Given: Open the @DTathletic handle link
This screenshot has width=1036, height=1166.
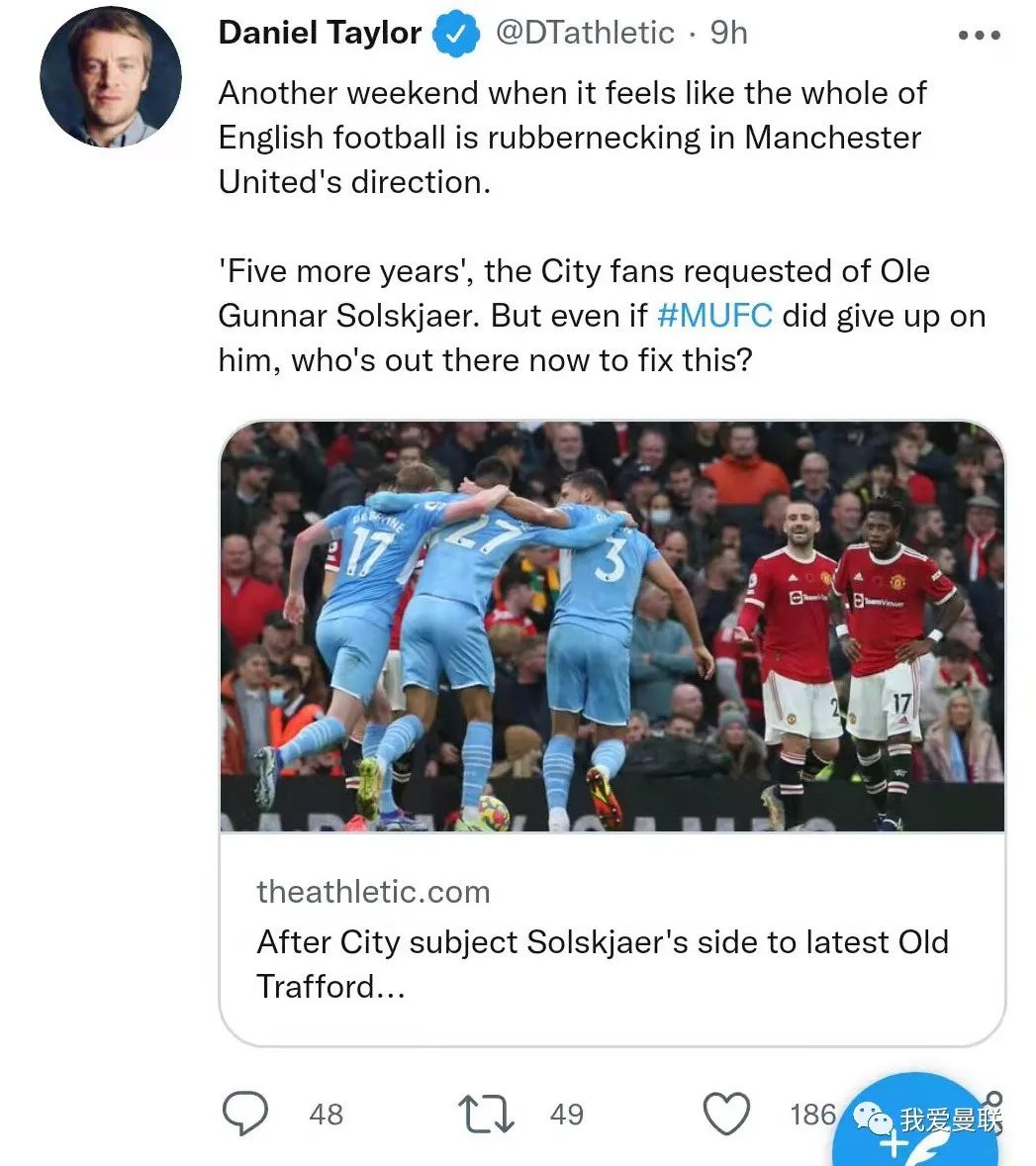Looking at the screenshot, I should click(x=584, y=33).
